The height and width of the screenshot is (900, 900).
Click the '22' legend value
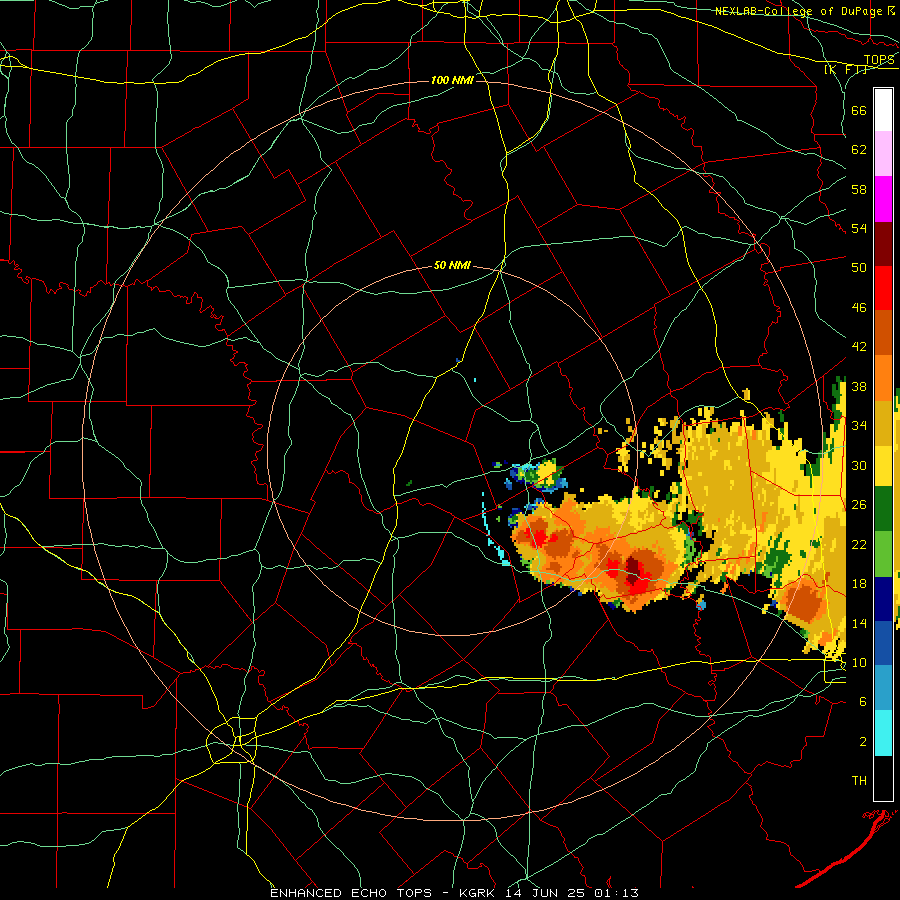coord(859,544)
